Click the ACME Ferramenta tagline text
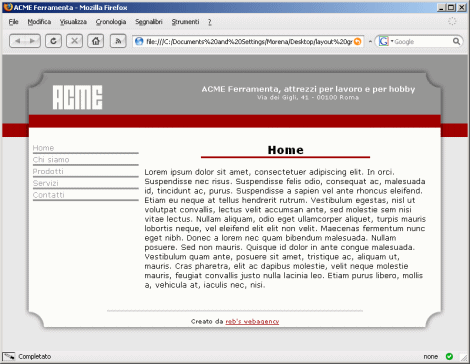470x364 pixels. point(308,89)
